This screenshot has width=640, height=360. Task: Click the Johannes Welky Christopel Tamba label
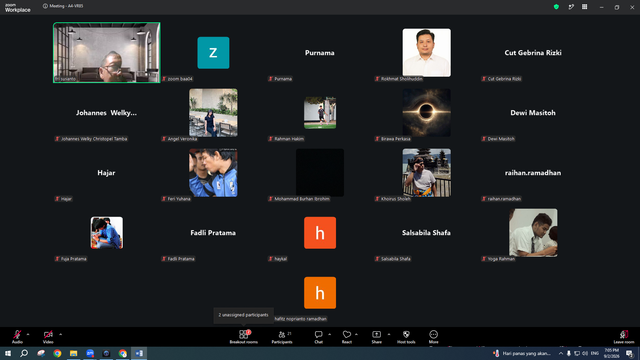click(91, 139)
